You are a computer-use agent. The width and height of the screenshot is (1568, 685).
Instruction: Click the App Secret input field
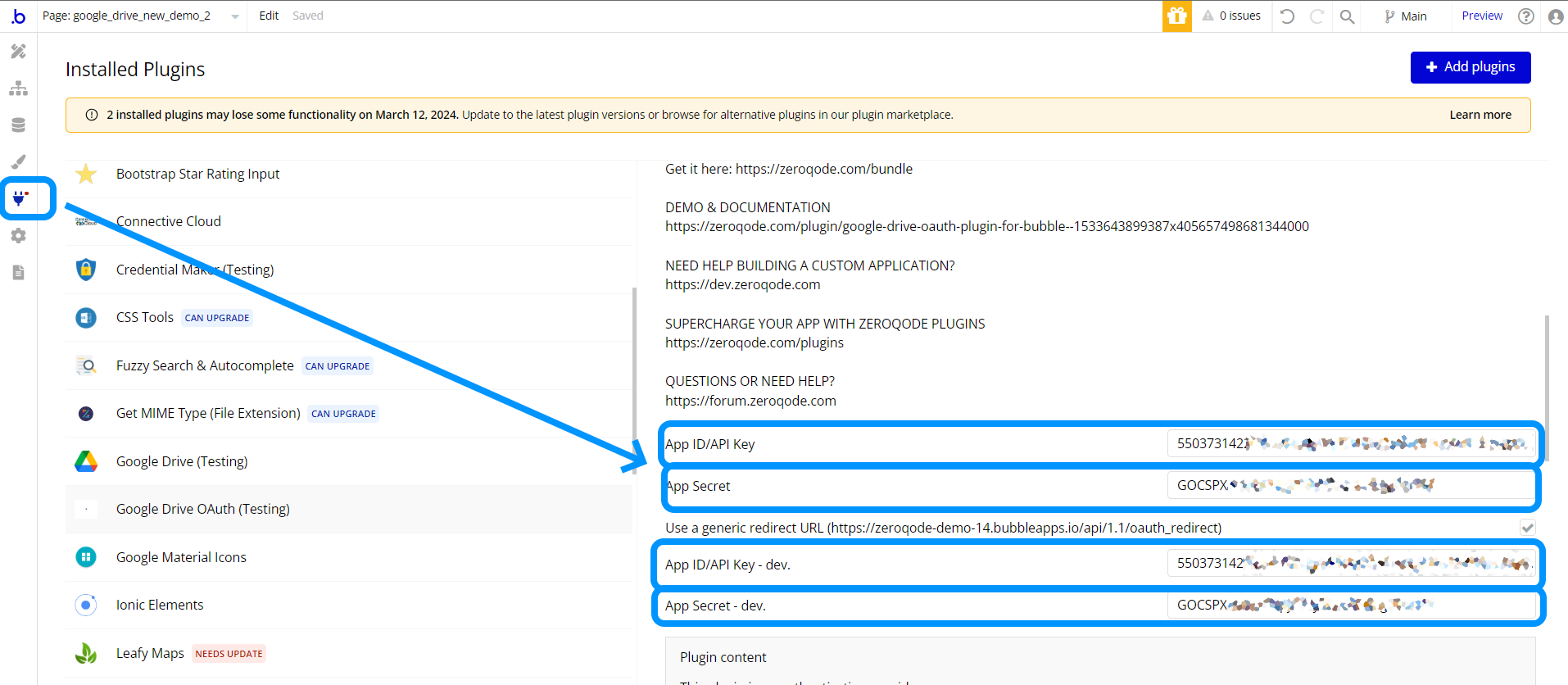point(1350,485)
